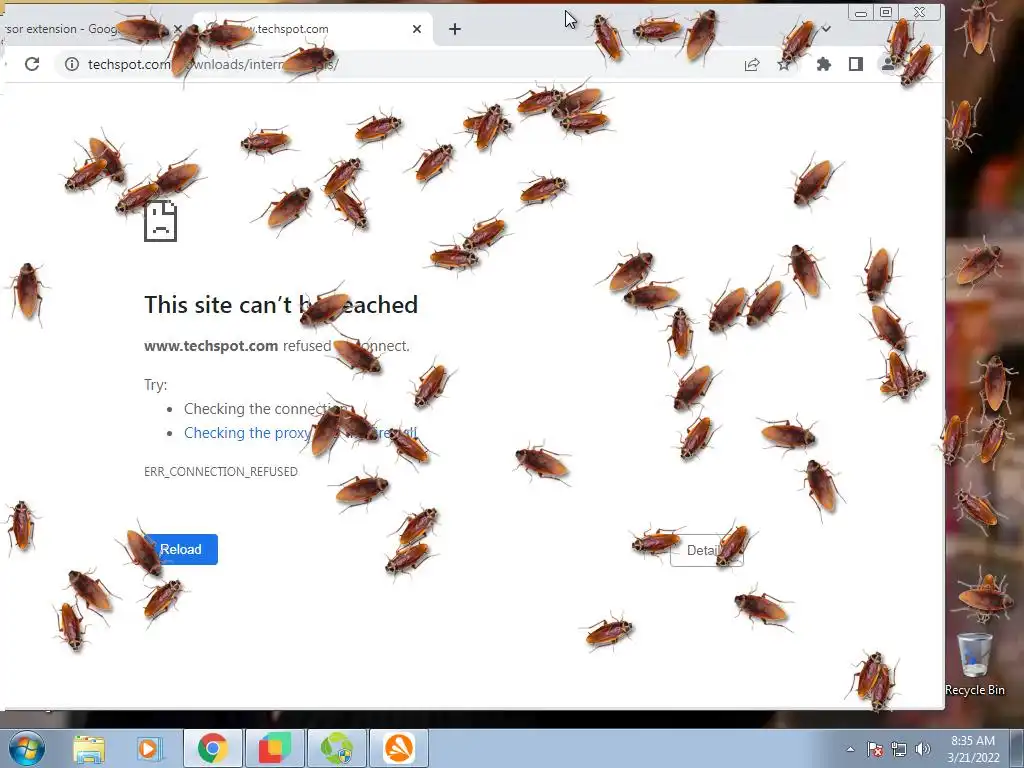Open the Recycle Bin desktop icon
This screenshot has width=1024, height=768.
tap(974, 664)
